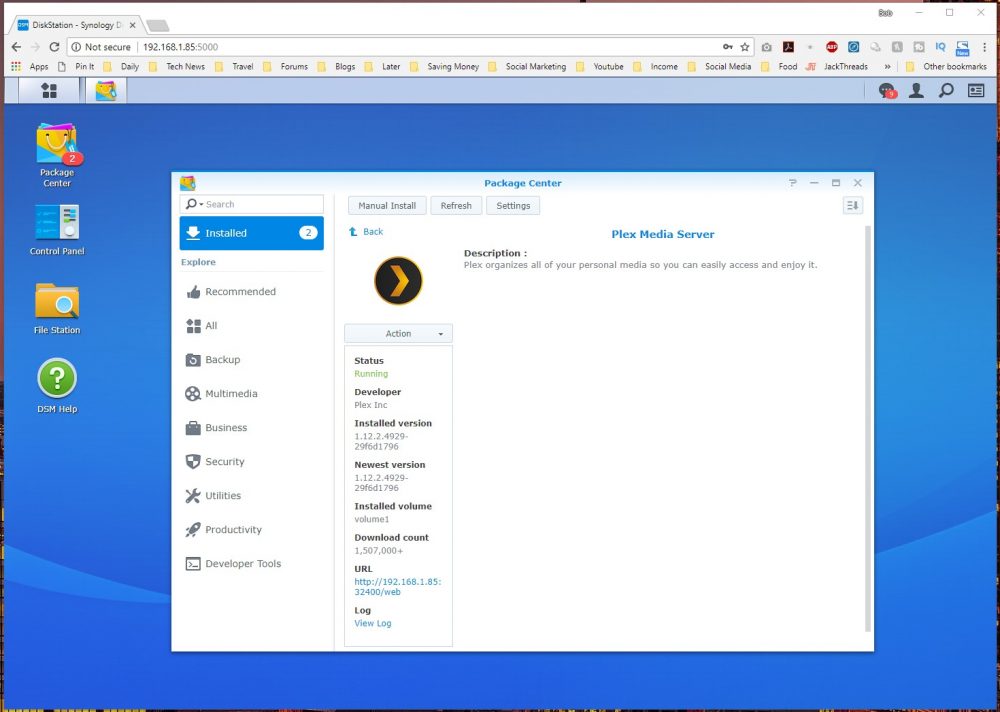Click the IQ extension icon
The width and height of the screenshot is (1000, 712).
(940, 47)
